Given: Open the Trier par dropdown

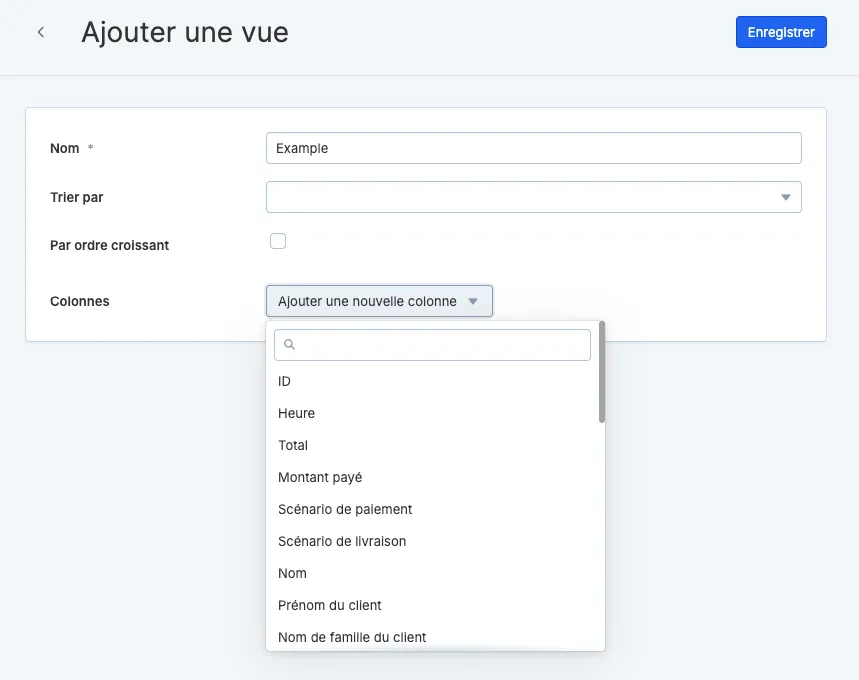Looking at the screenshot, I should (534, 197).
